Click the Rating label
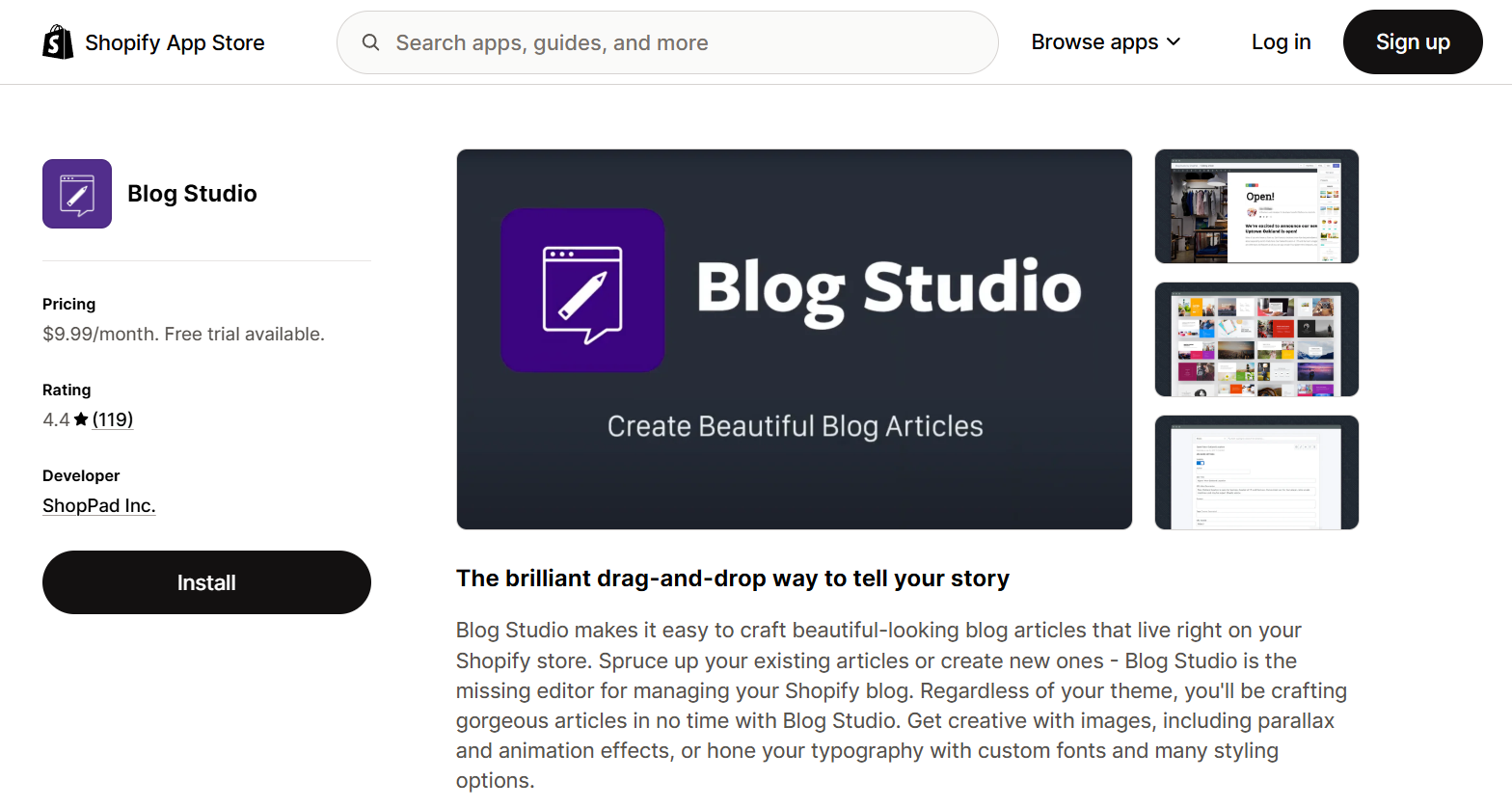This screenshot has height=808, width=1512. point(67,390)
